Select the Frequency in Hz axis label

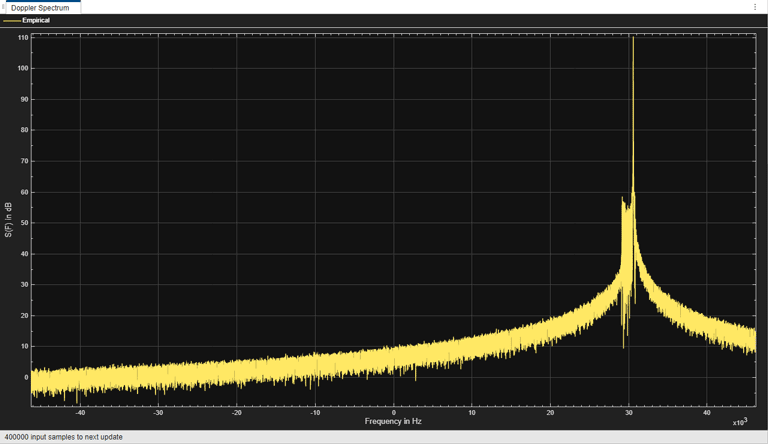(x=393, y=421)
